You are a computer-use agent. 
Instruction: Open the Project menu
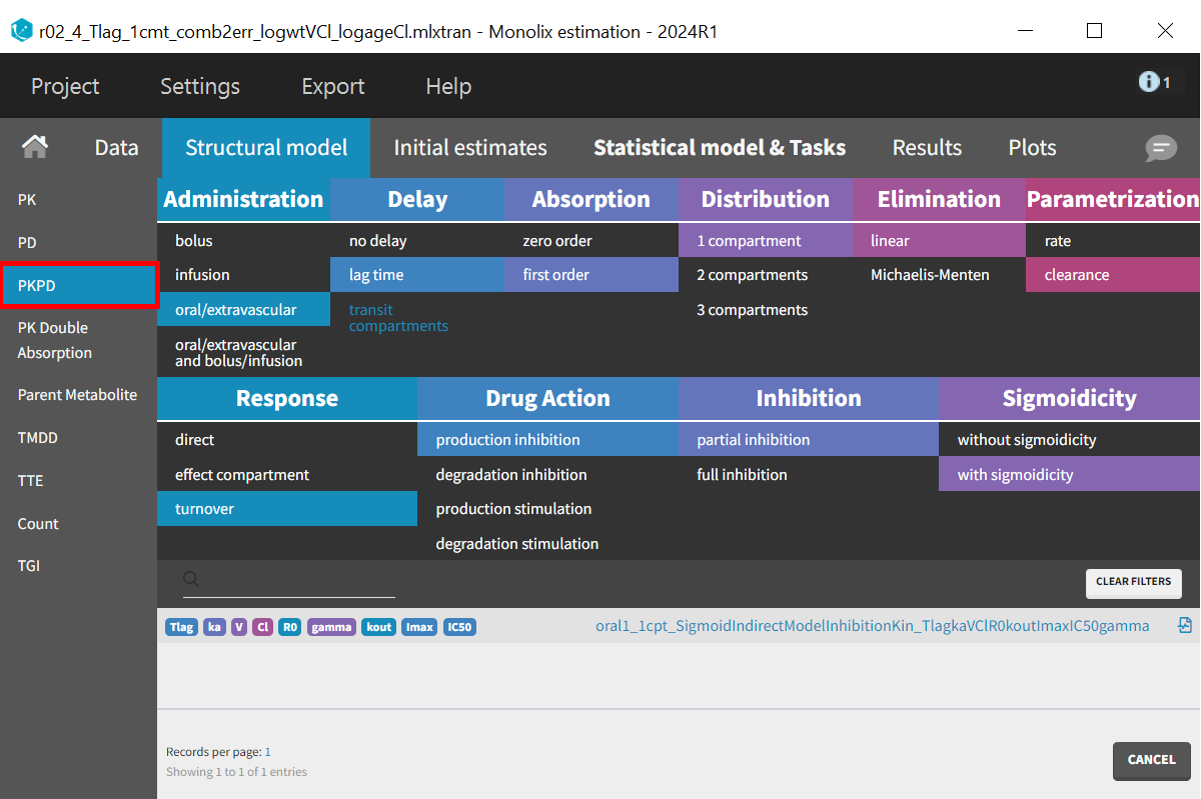point(65,87)
